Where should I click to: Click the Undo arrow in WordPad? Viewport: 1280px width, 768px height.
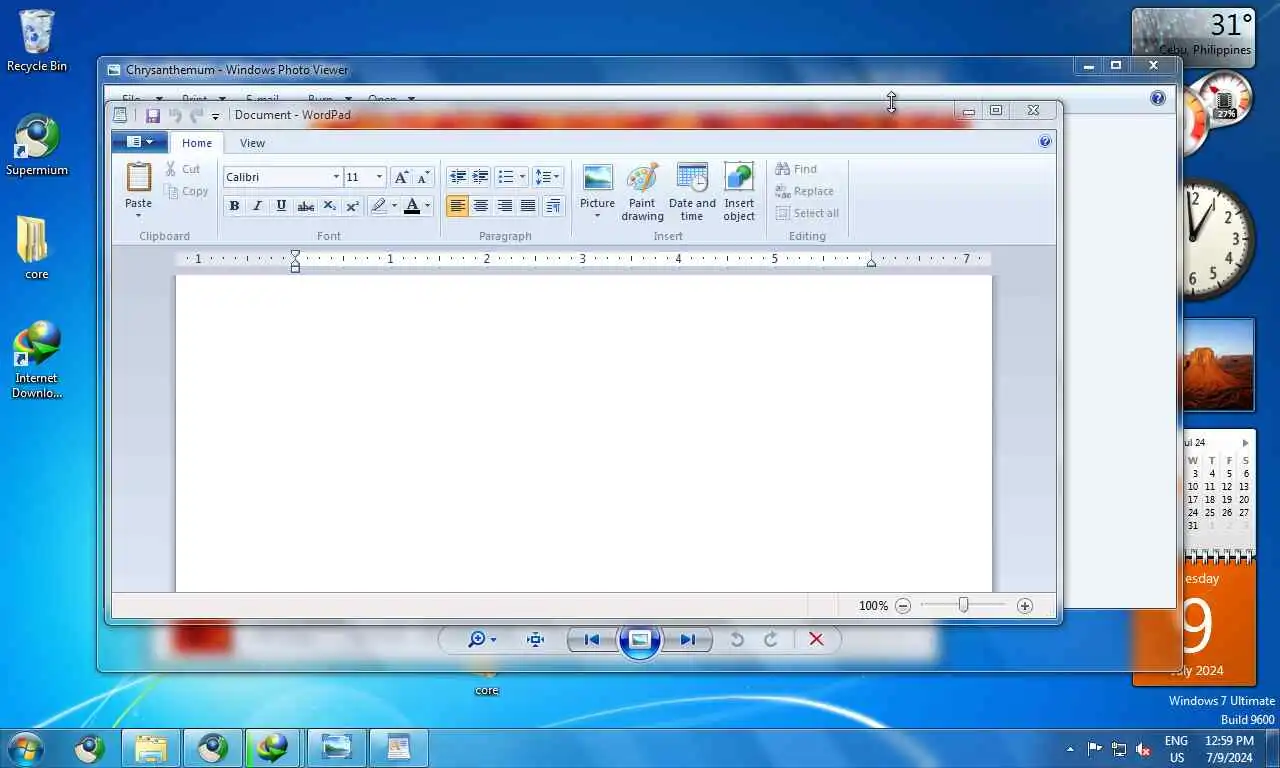tap(175, 116)
